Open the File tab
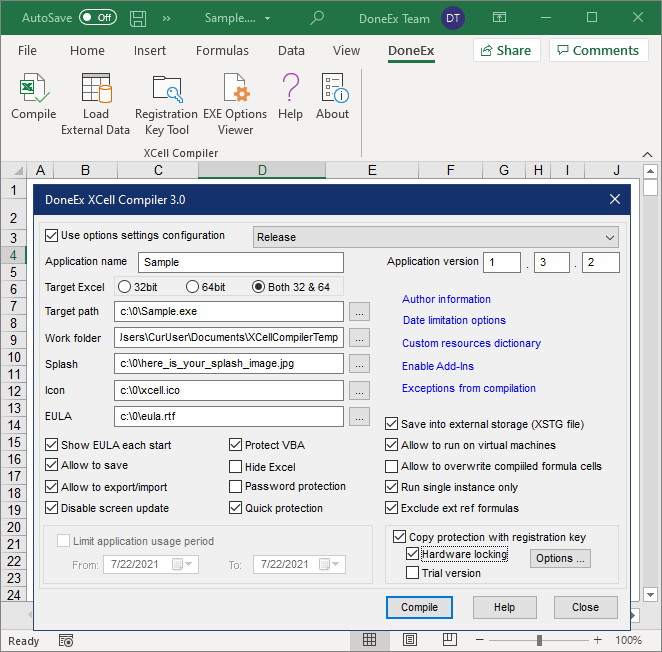 pyautogui.click(x=27, y=51)
